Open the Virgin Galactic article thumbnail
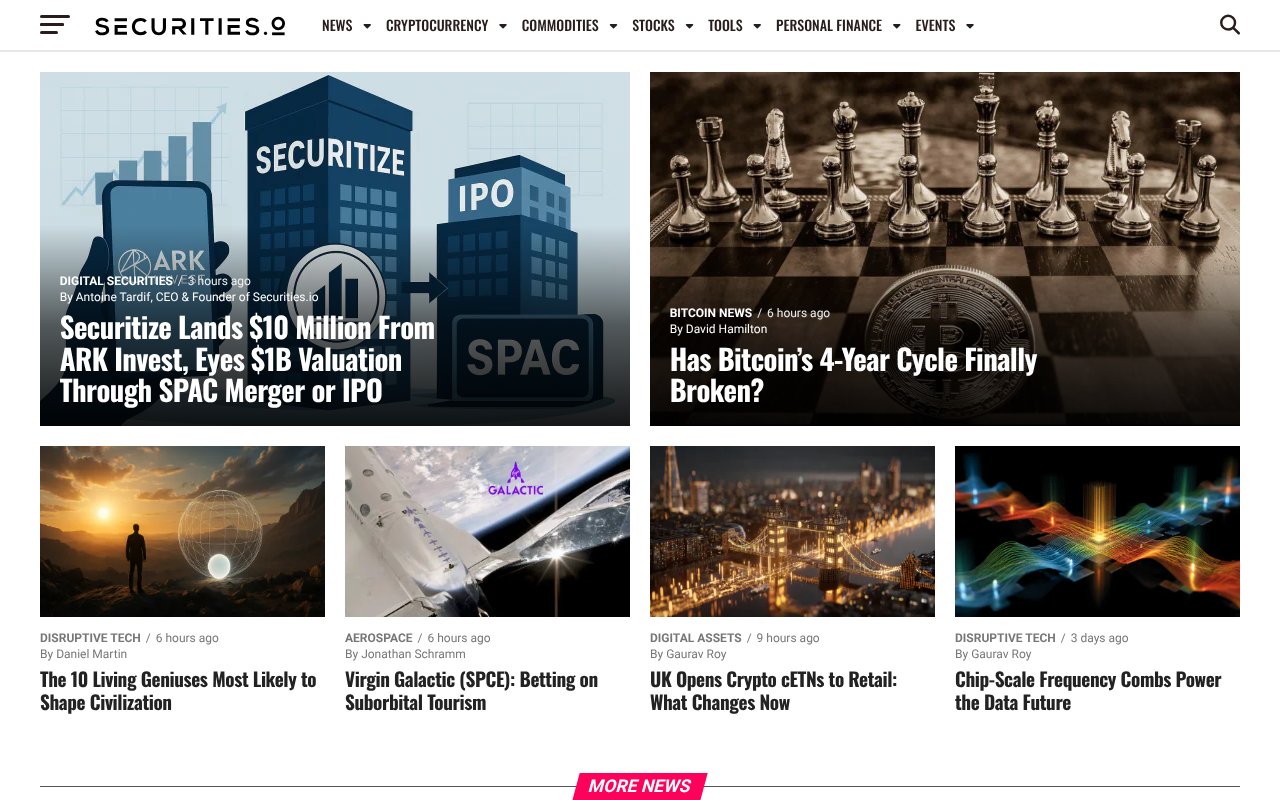1280x800 pixels. [x=487, y=531]
